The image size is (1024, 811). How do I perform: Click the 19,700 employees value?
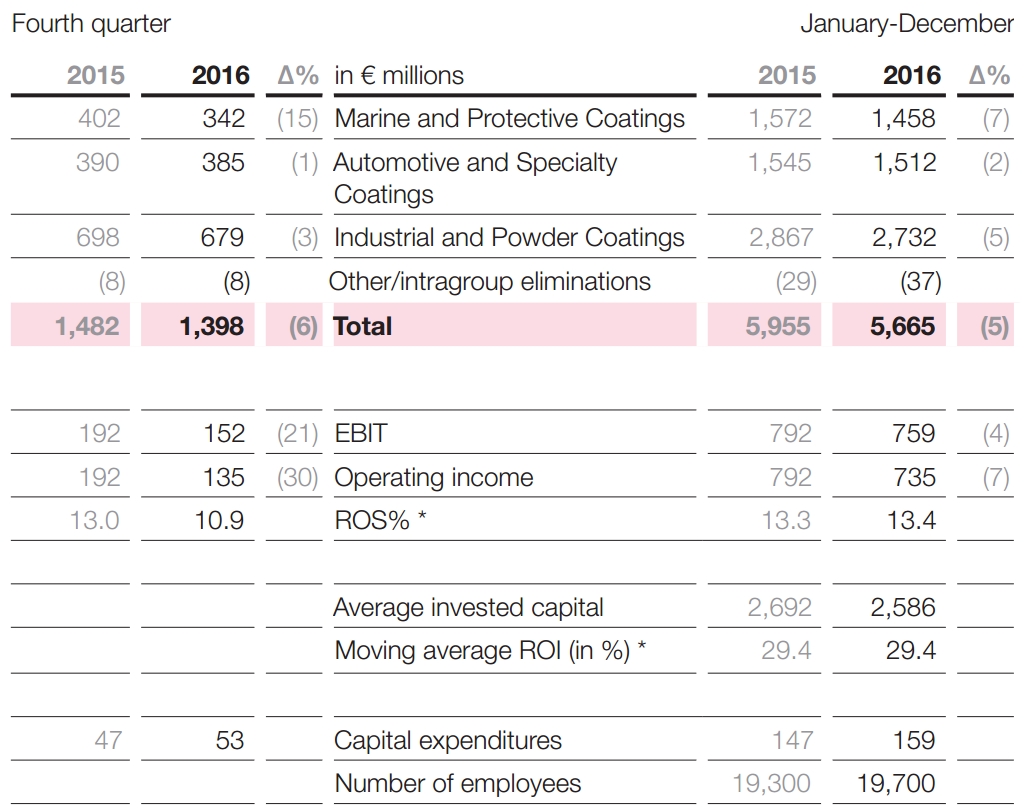(x=897, y=784)
